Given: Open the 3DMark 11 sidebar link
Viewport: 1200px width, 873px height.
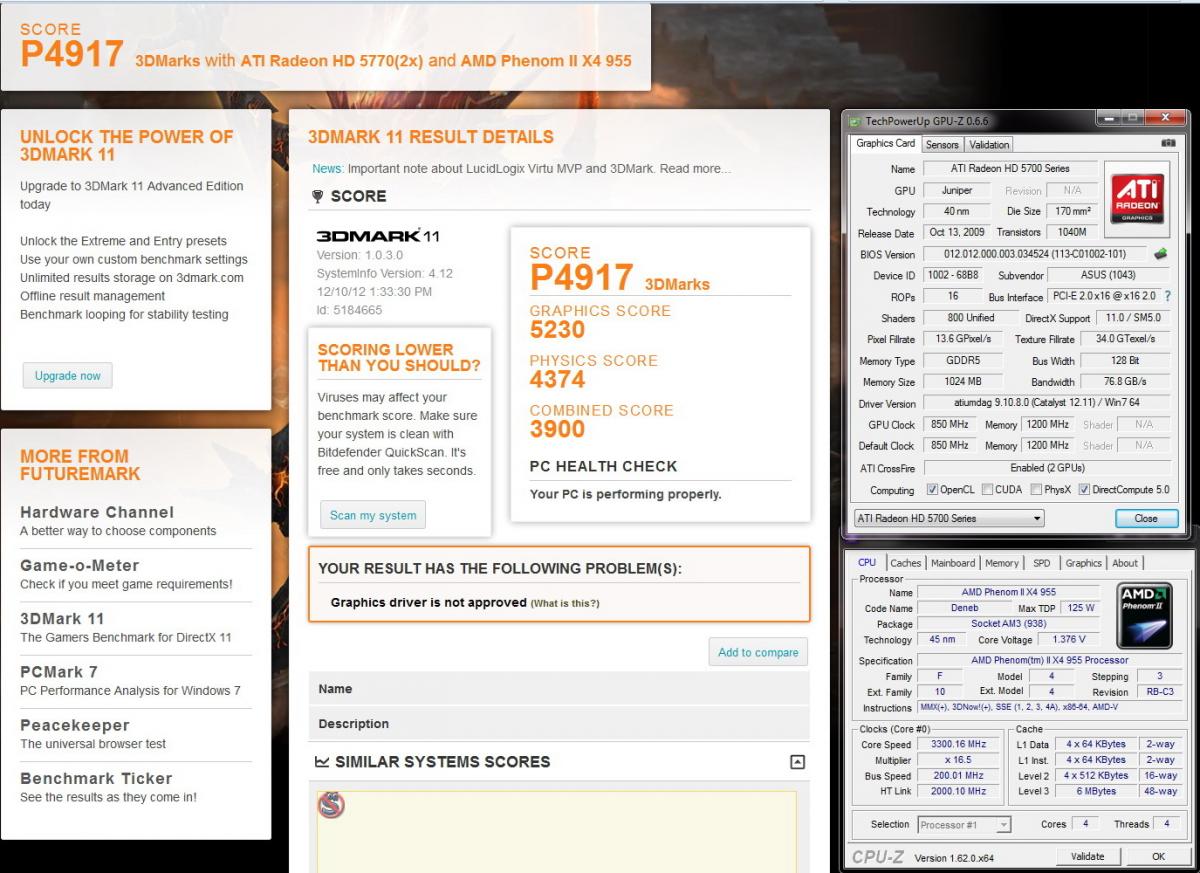Looking at the screenshot, I should tap(62, 618).
